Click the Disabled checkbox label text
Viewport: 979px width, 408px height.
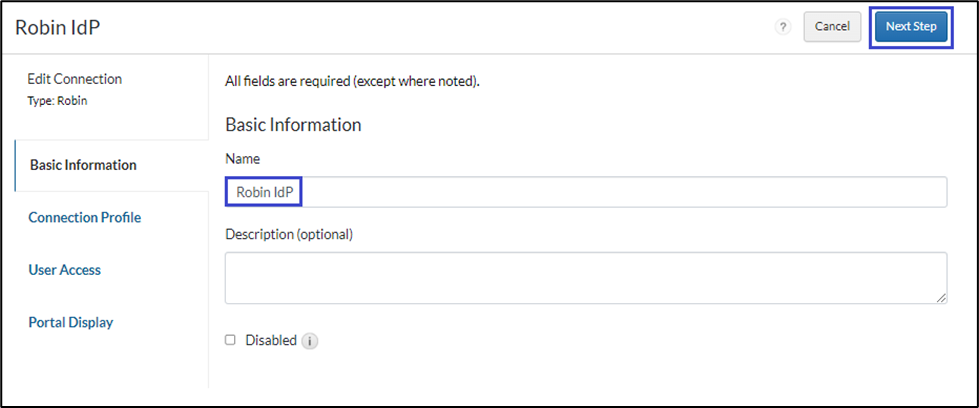(x=271, y=340)
